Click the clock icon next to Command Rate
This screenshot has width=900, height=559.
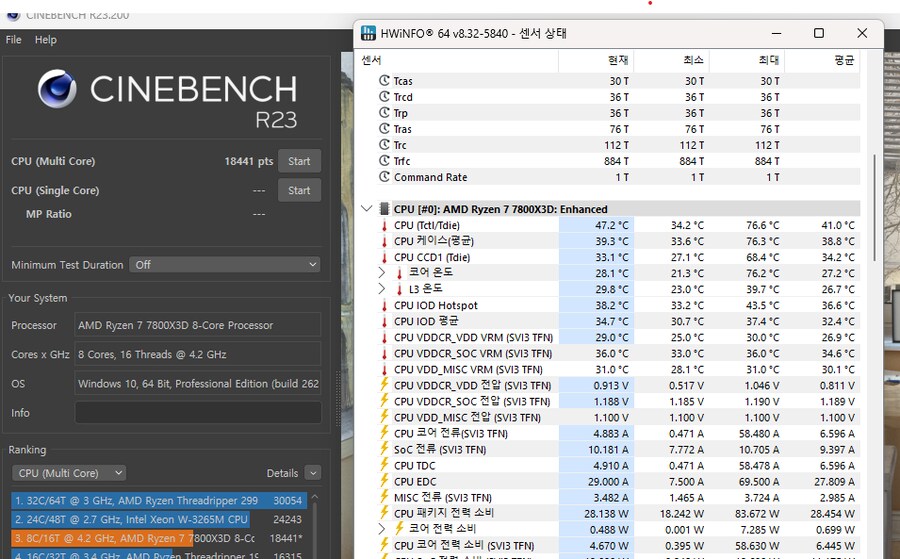pyautogui.click(x=384, y=177)
